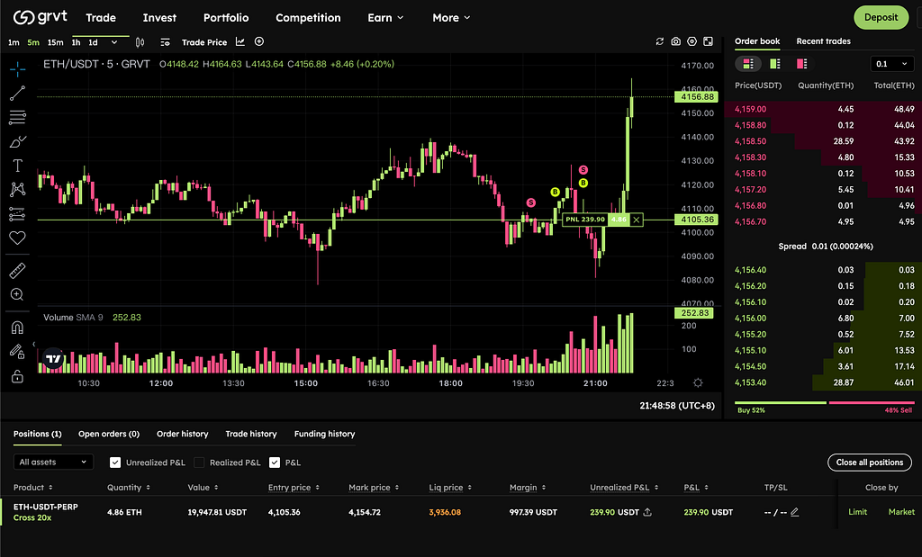Edit TP/SL with pencil icon

795,512
